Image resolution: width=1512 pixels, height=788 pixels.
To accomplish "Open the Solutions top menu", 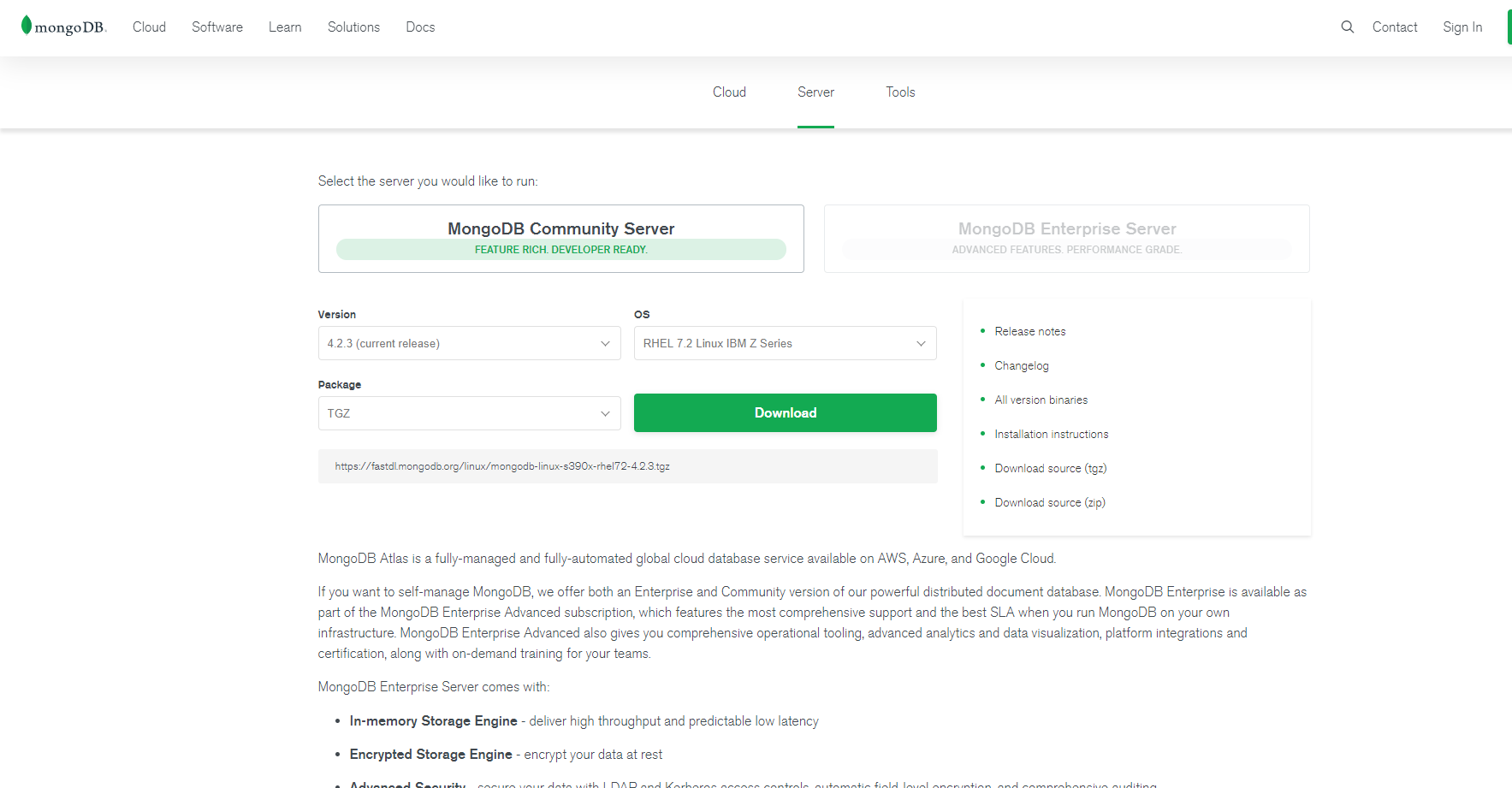I will [353, 27].
